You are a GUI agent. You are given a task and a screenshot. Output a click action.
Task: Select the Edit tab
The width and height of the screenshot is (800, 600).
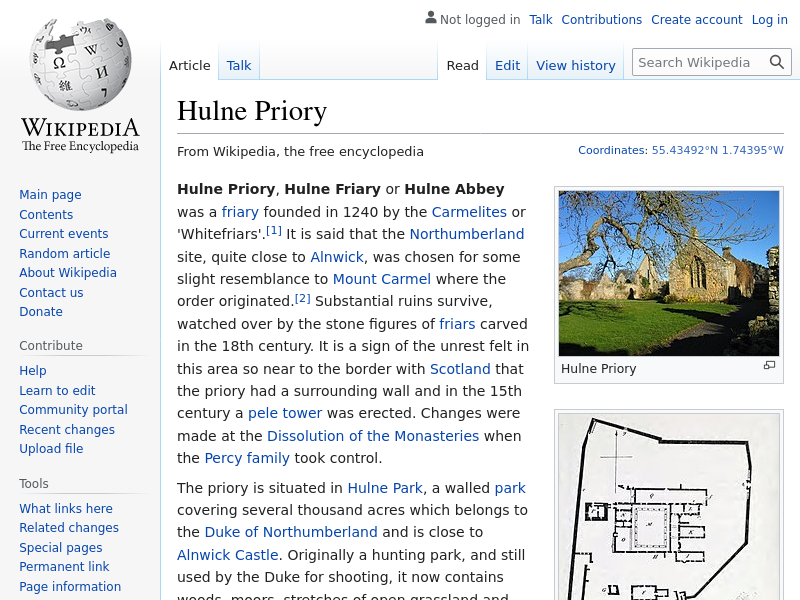[x=507, y=65]
